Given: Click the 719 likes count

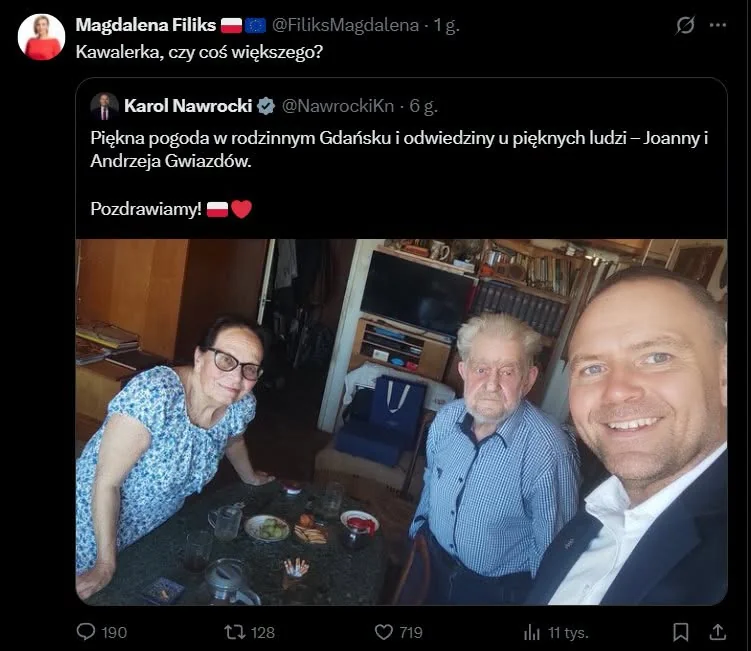Looking at the screenshot, I should tap(411, 632).
